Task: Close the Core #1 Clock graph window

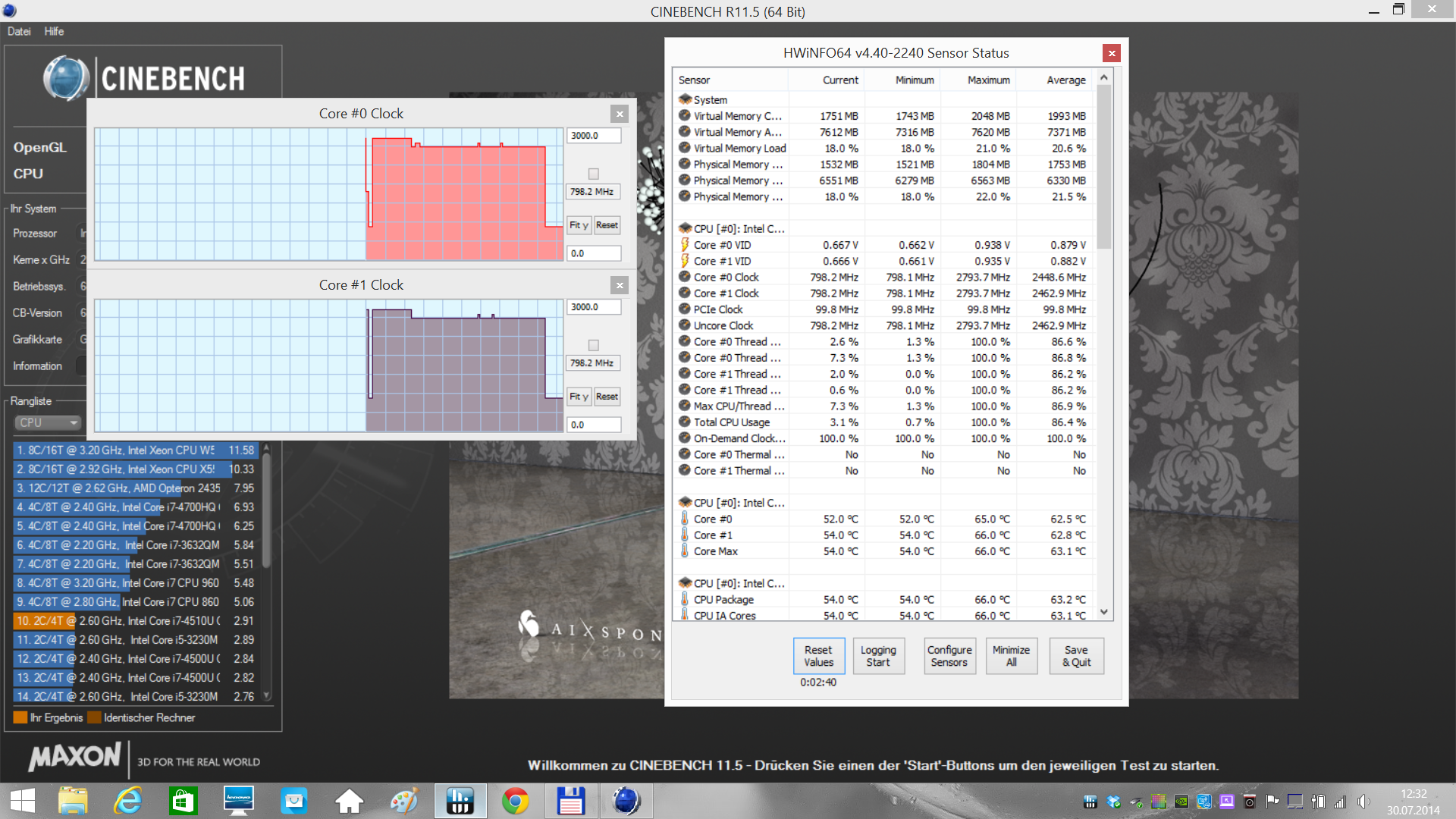Action: coord(620,285)
